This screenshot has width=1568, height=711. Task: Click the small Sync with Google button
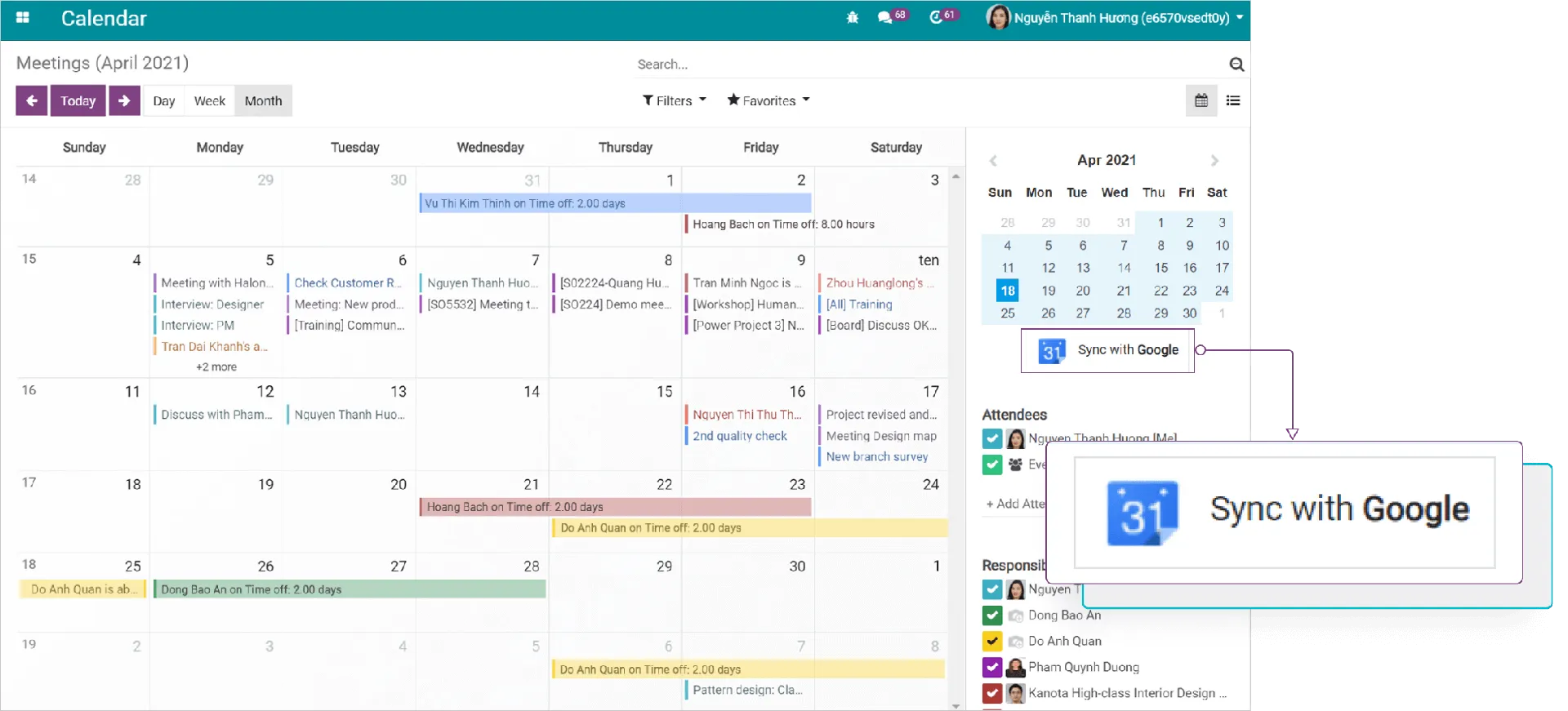(x=1107, y=350)
